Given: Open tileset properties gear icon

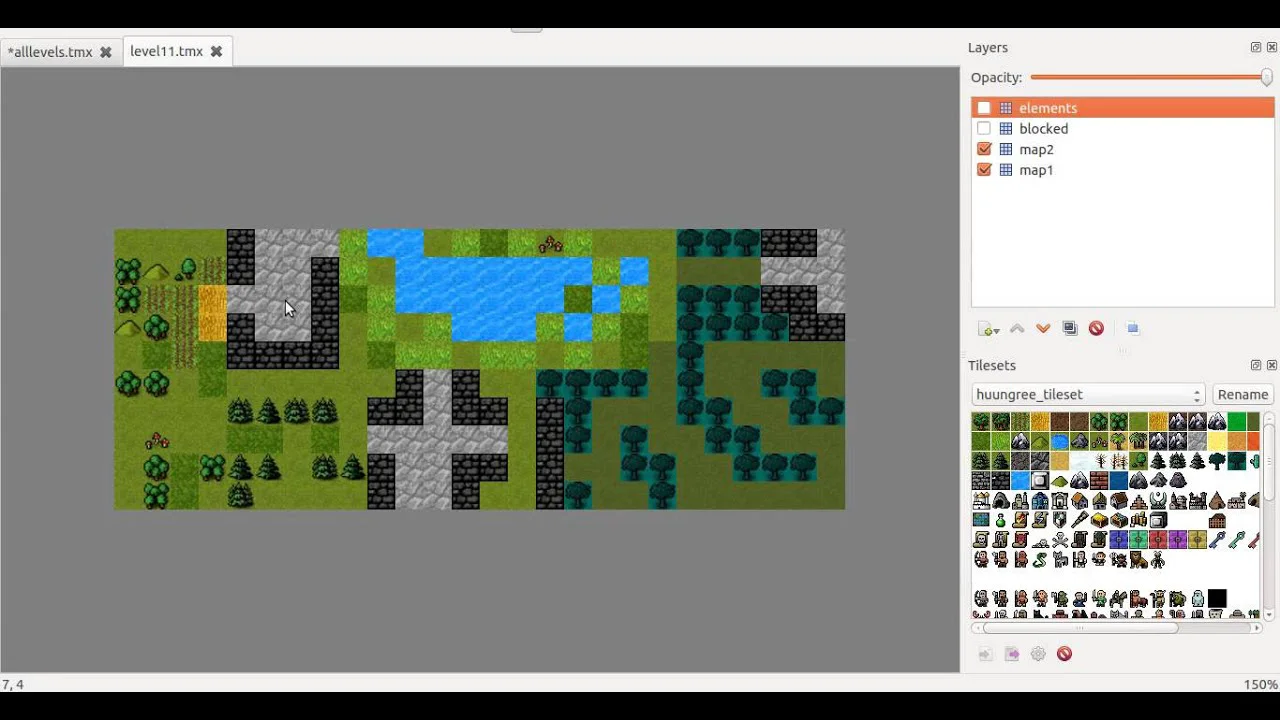Looking at the screenshot, I should [x=1038, y=654].
